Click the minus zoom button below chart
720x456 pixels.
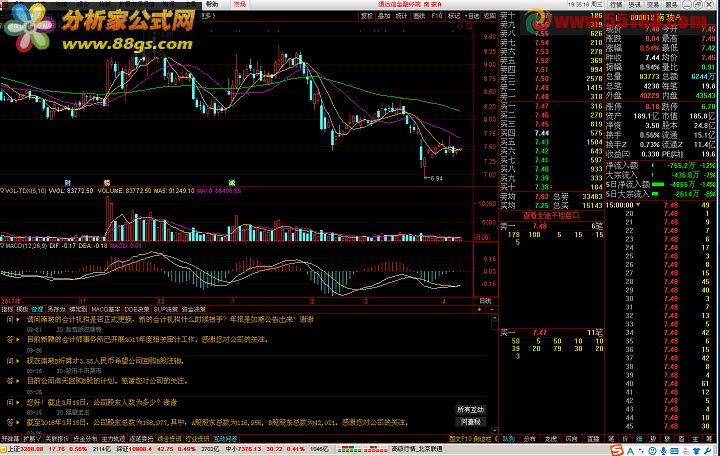[x=492, y=310]
